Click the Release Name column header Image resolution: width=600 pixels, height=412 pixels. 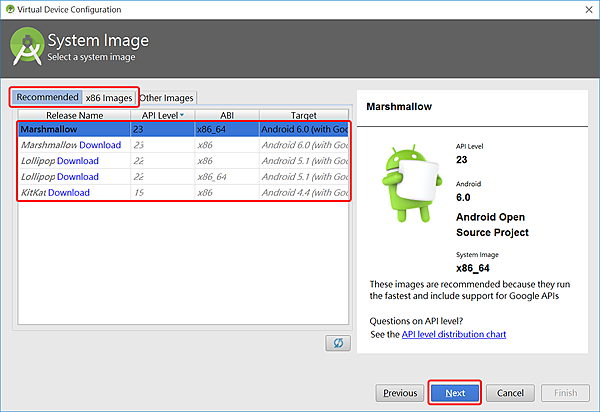click(x=75, y=115)
